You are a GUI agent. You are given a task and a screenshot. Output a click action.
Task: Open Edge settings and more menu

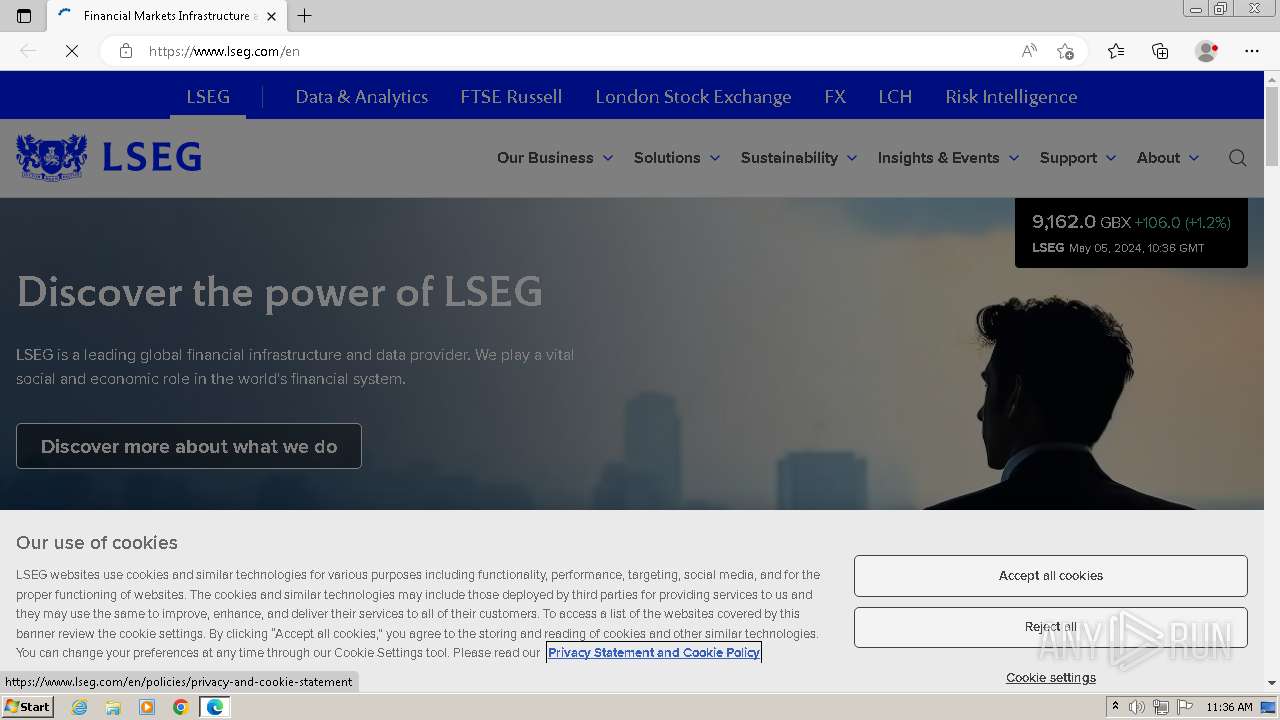tap(1252, 51)
